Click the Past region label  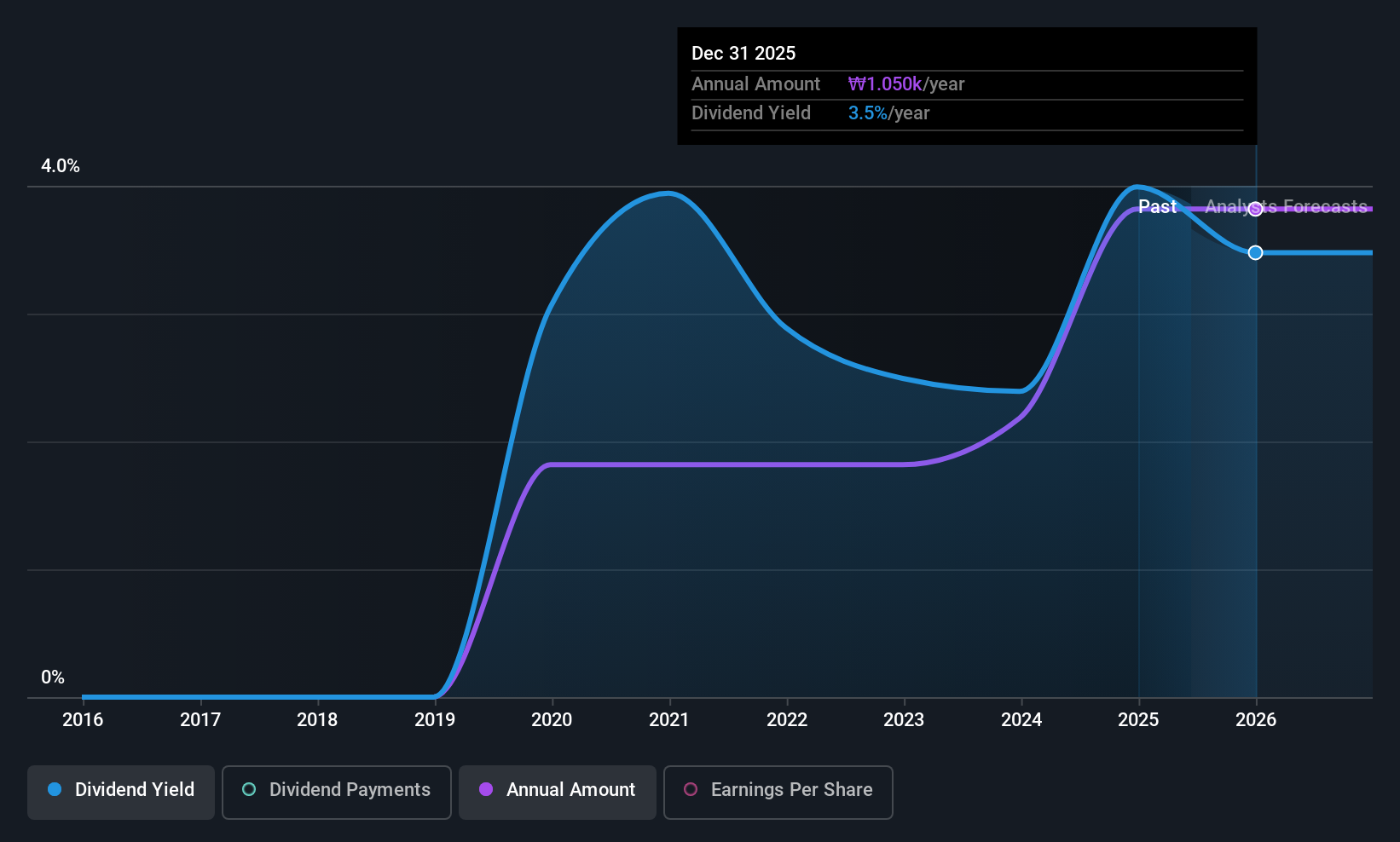coord(1157,207)
